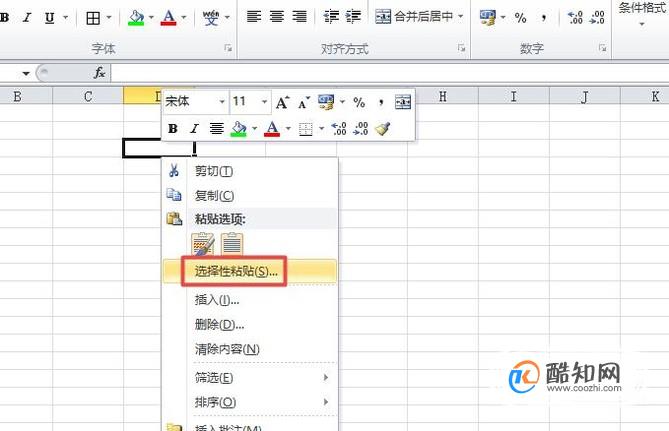Click Bold on the mini toolbar
669x431 pixels.
173,128
